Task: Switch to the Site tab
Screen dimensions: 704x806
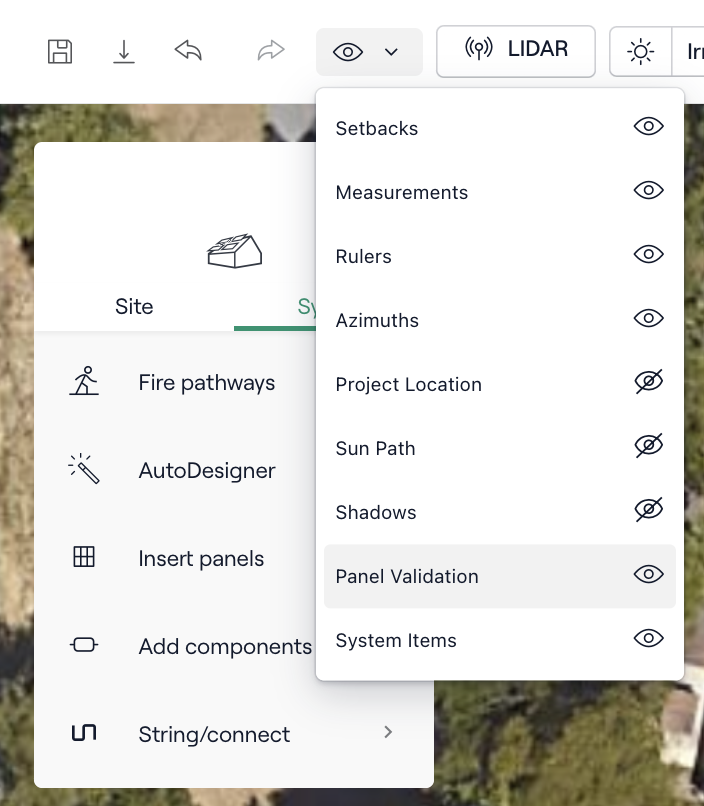Action: coord(134,306)
